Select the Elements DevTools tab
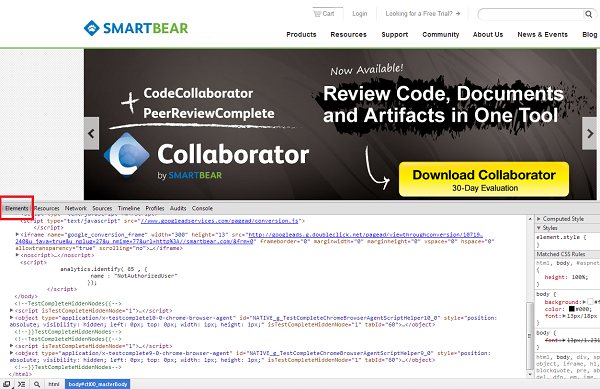 (x=17, y=208)
